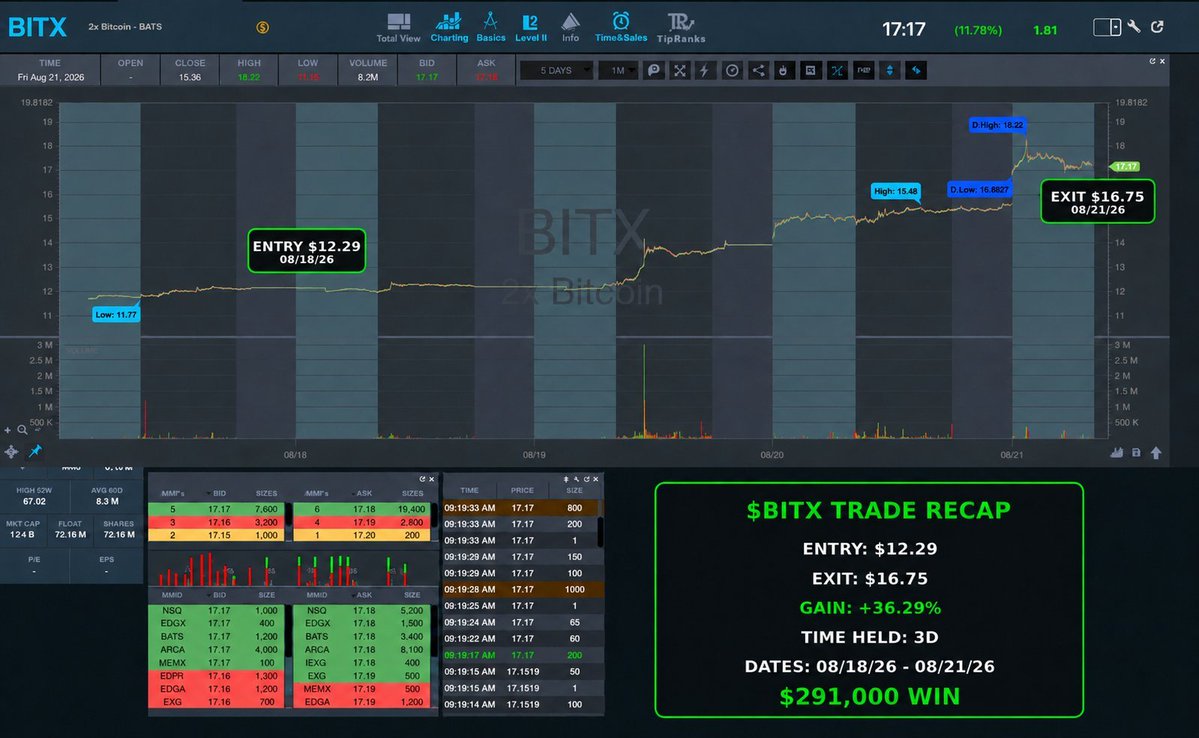This screenshot has height=738, width=1199.
Task: Open the Info tab
Action: [x=570, y=28]
